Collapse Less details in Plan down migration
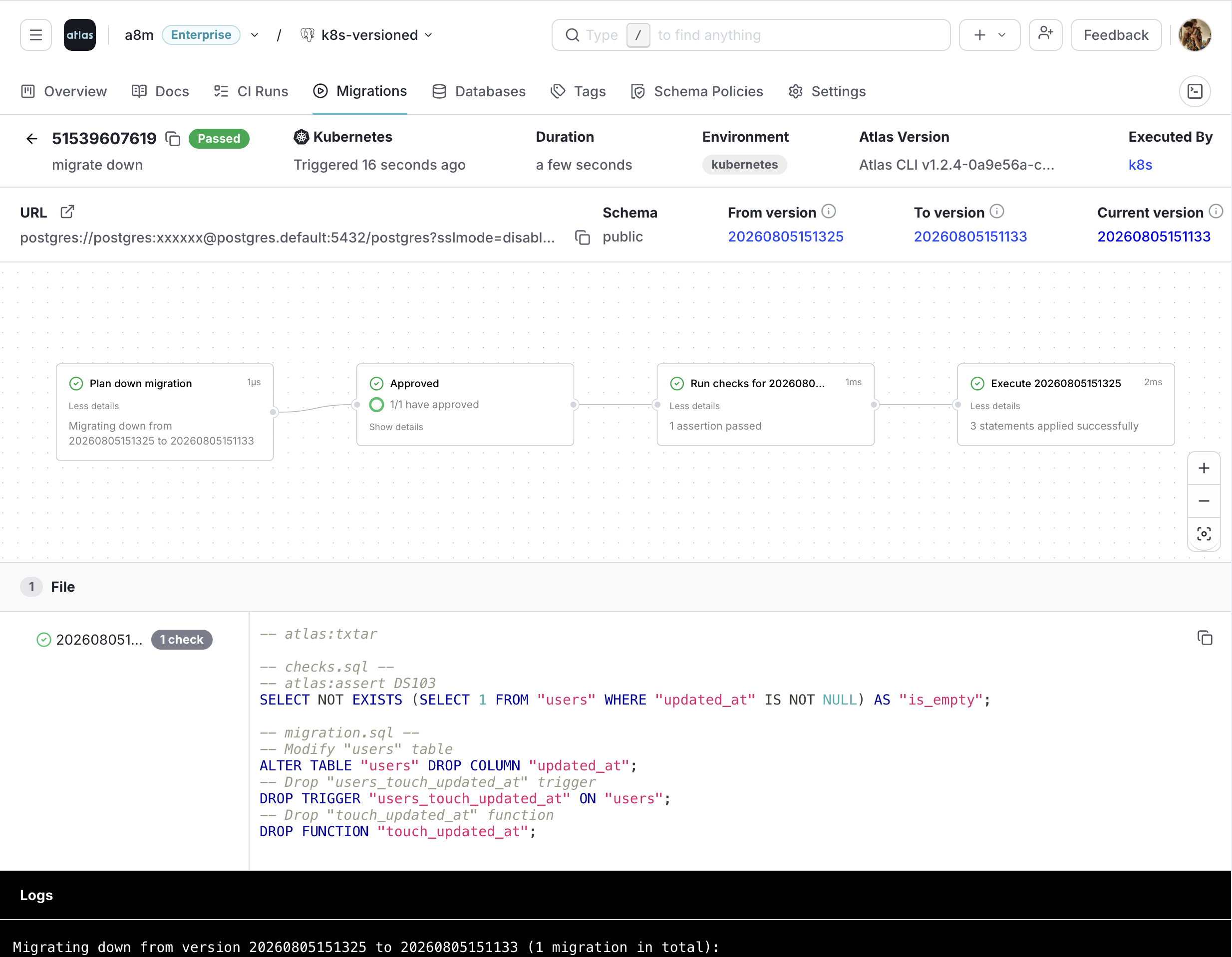The width and height of the screenshot is (1232, 957). click(x=94, y=406)
